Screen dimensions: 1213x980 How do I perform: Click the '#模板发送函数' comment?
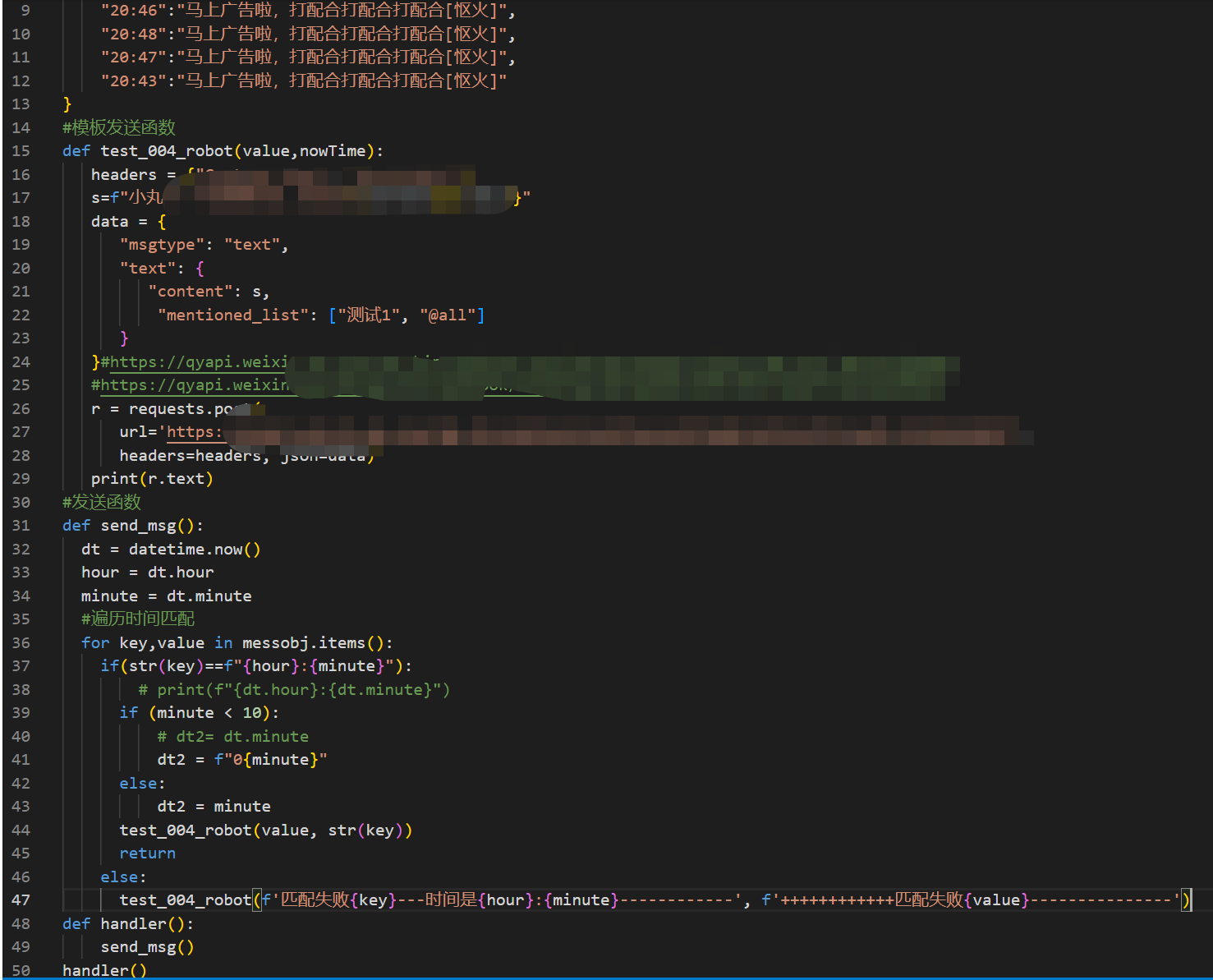(119, 127)
